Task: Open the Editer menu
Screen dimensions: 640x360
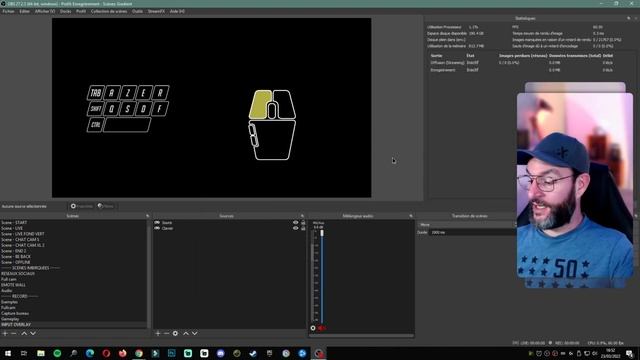Action: (x=24, y=11)
